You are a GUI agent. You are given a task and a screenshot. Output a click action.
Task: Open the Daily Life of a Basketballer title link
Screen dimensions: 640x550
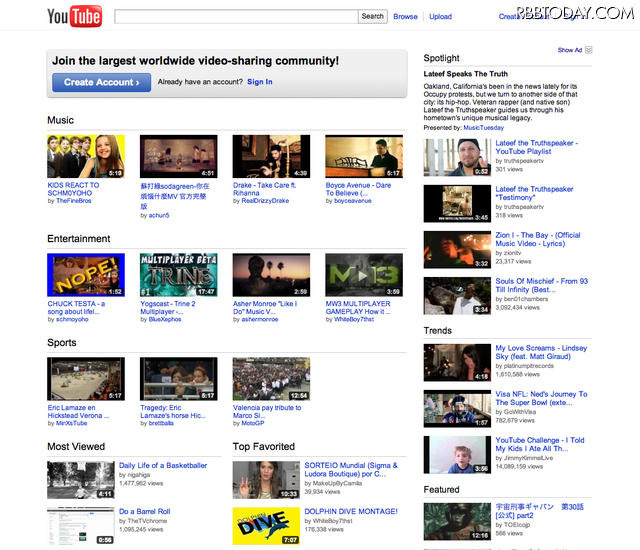pyautogui.click(x=163, y=465)
